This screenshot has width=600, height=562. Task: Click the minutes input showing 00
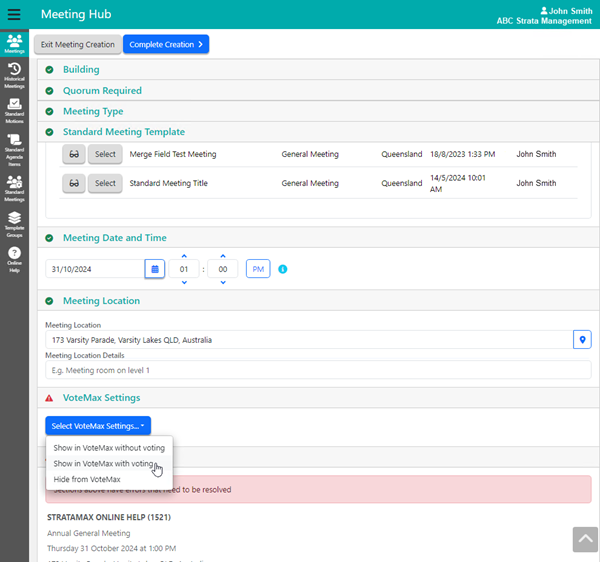click(223, 269)
